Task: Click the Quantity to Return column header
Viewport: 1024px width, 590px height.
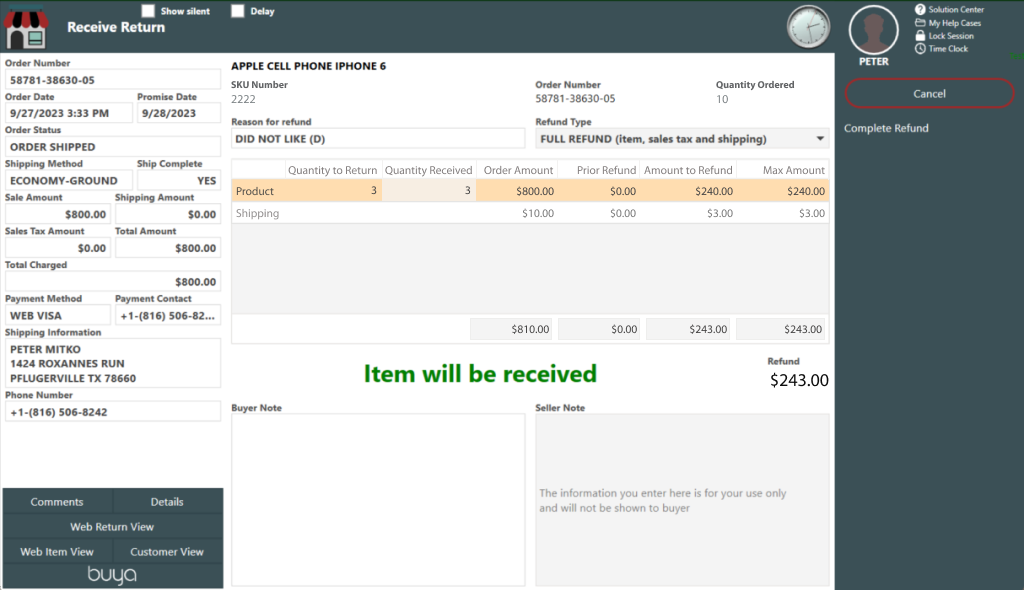Action: 332,170
